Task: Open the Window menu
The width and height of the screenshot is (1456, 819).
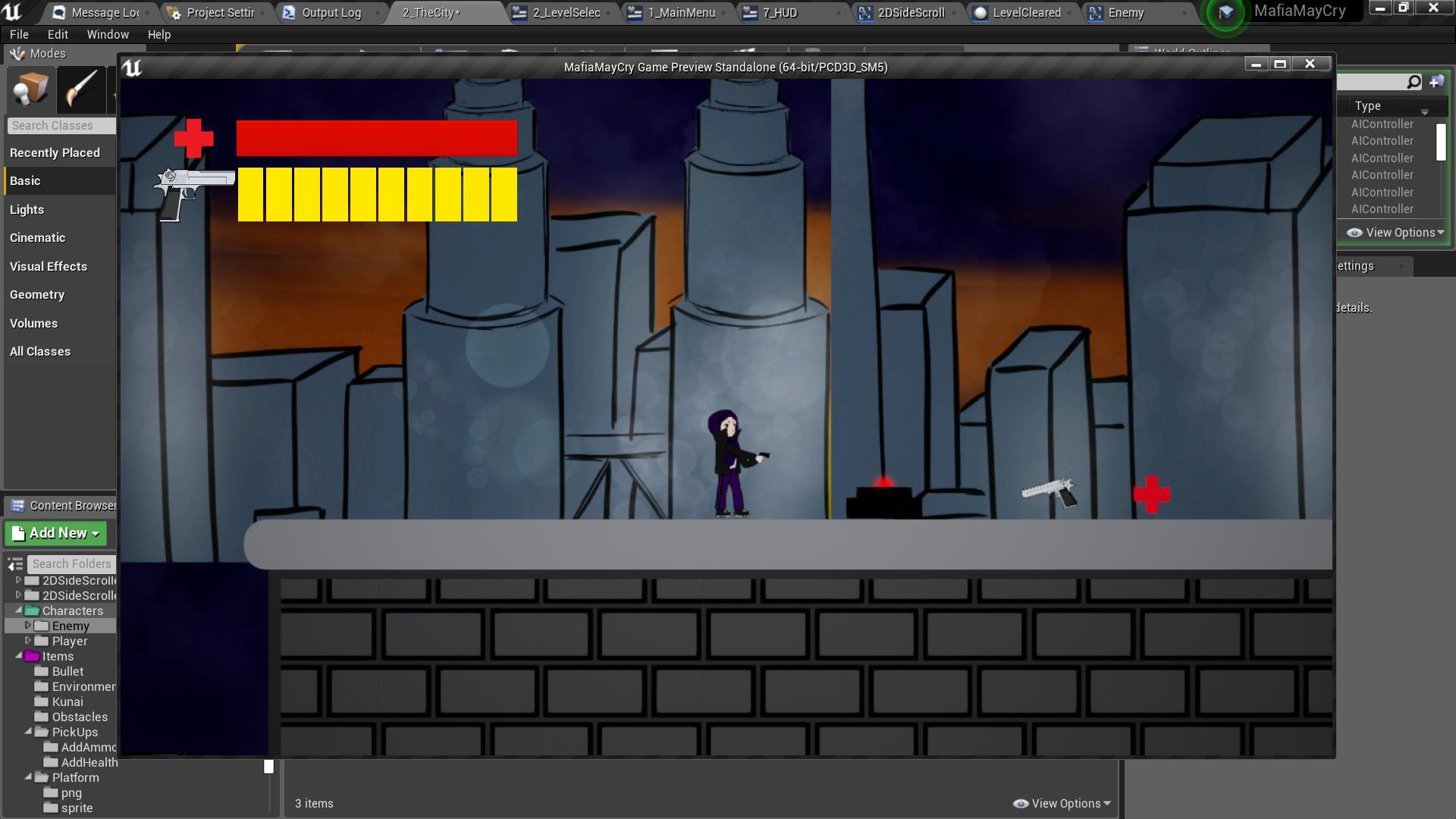Action: [108, 35]
